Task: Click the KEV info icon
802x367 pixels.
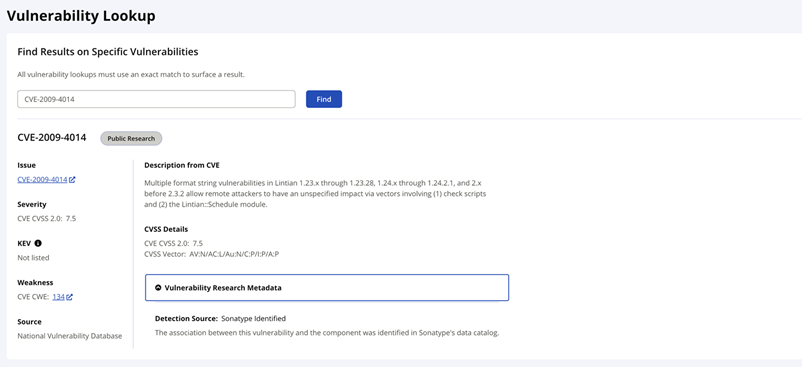Action: pos(38,243)
